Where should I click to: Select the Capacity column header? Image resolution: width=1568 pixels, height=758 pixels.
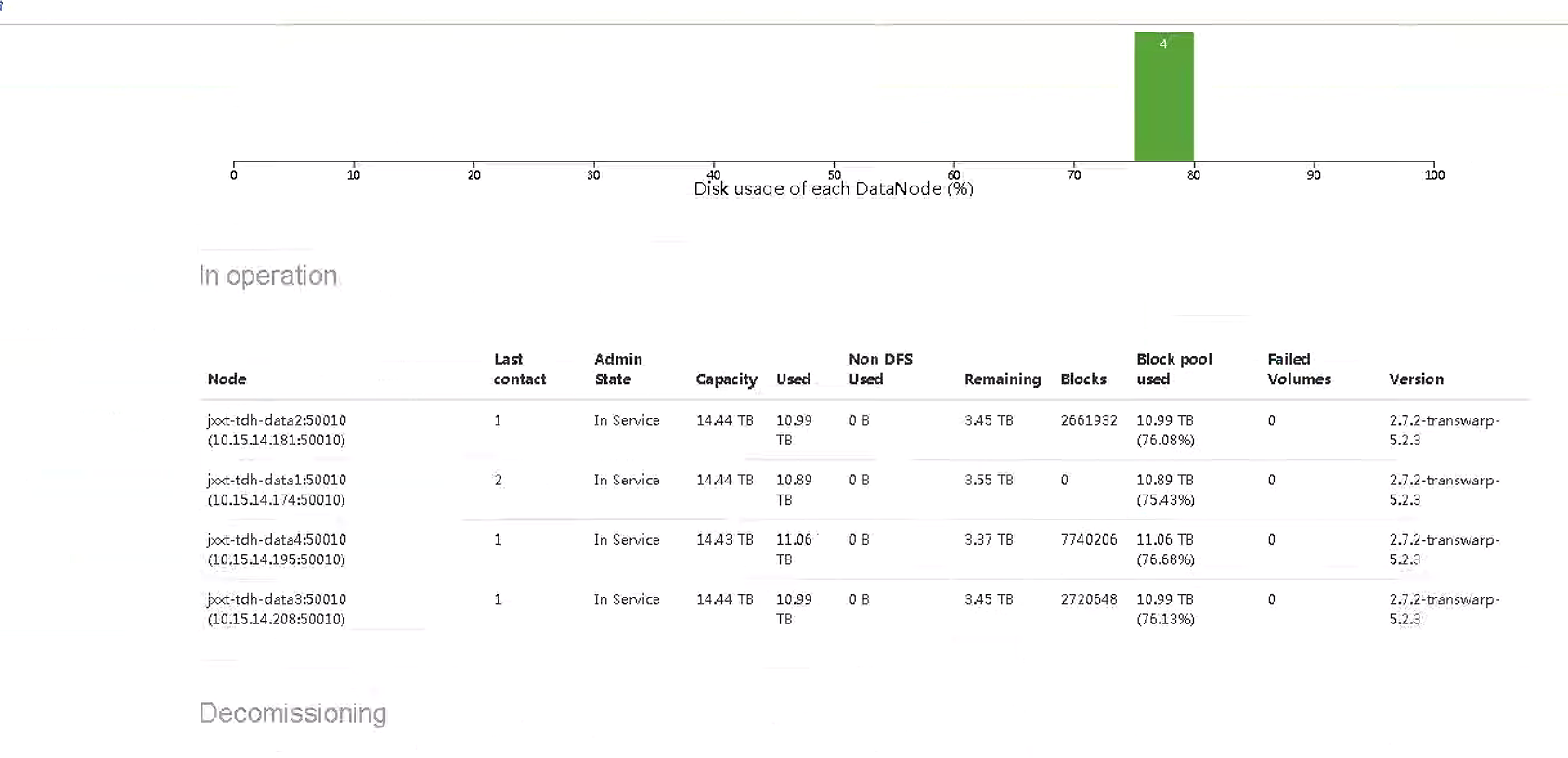(x=726, y=379)
